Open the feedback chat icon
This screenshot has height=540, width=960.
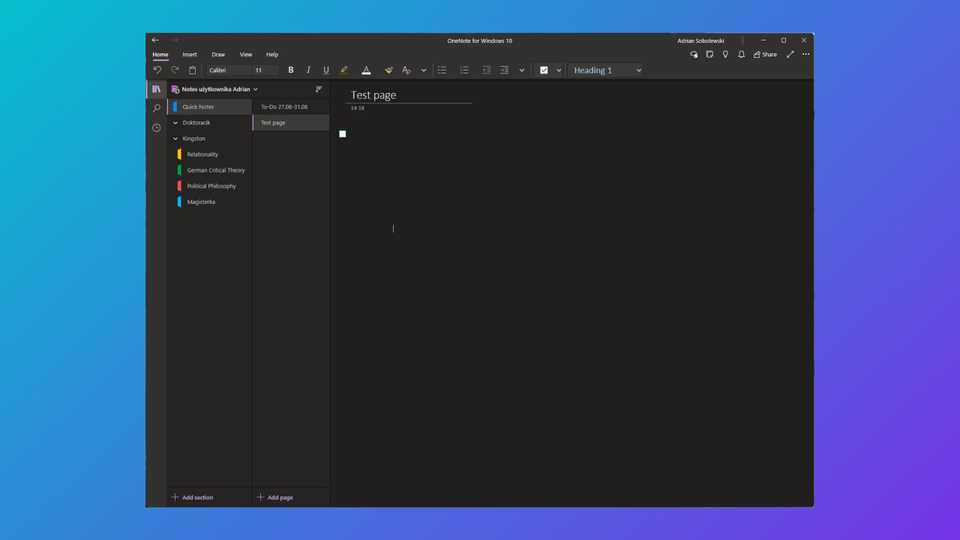point(694,54)
